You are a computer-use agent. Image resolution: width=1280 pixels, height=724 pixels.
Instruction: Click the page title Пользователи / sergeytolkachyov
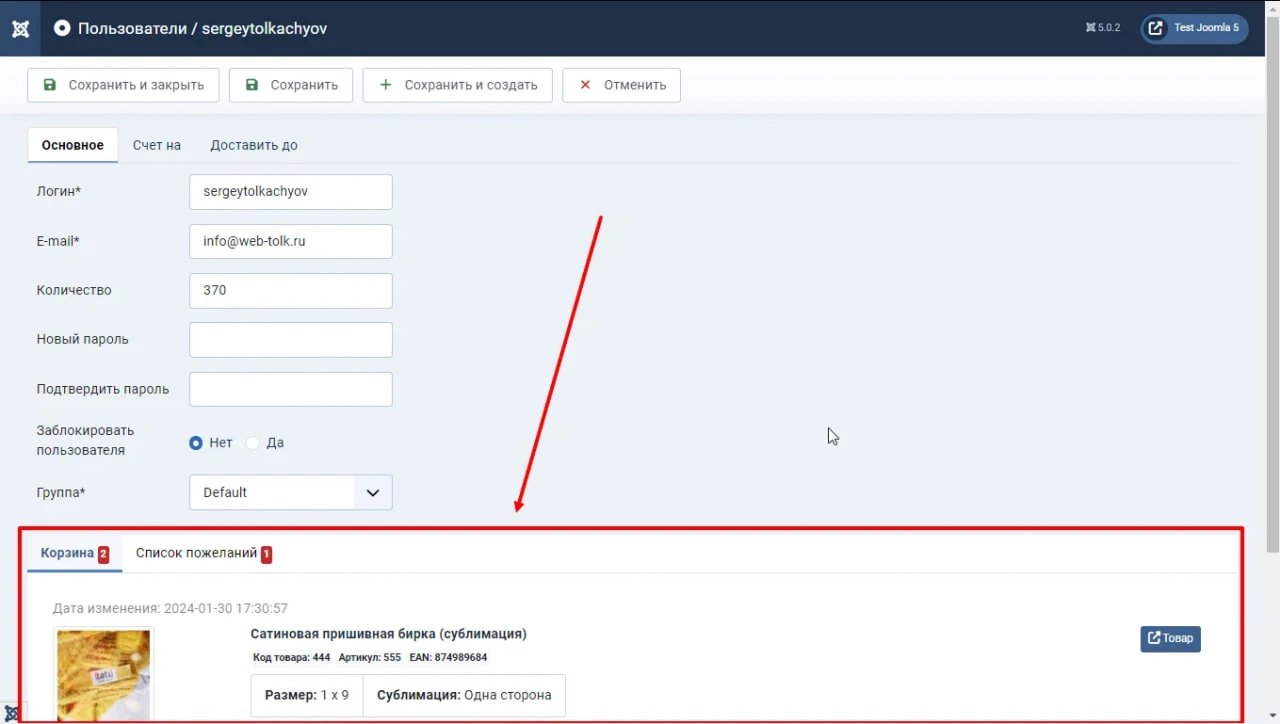click(202, 28)
